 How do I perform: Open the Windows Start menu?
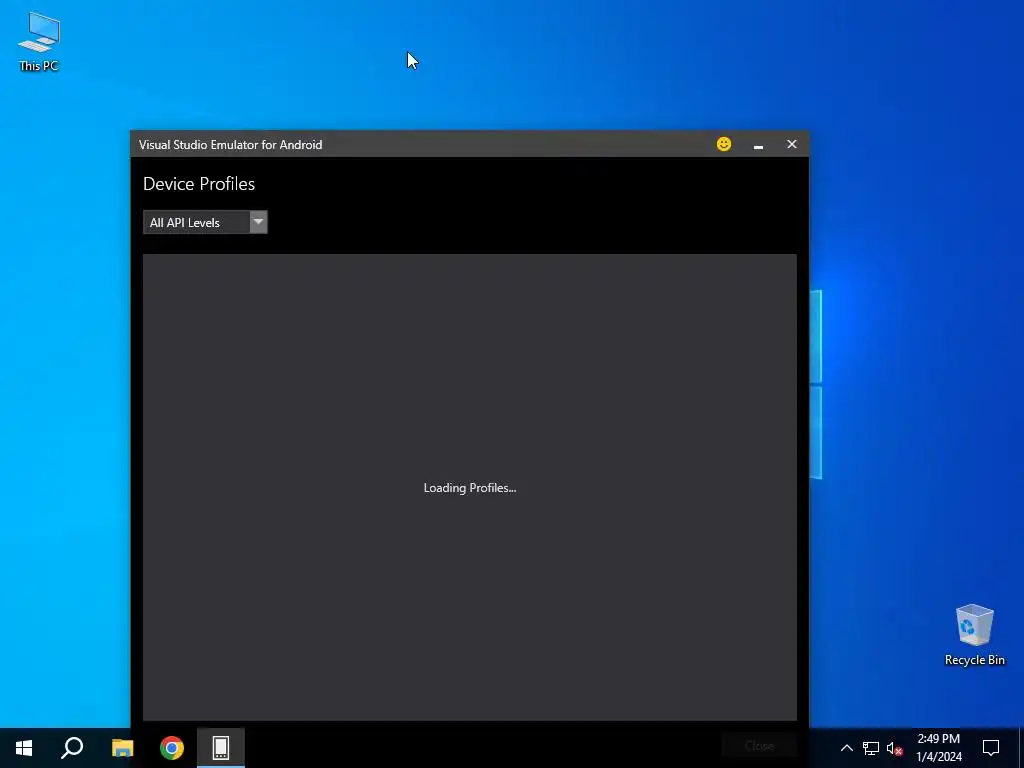[x=24, y=748]
